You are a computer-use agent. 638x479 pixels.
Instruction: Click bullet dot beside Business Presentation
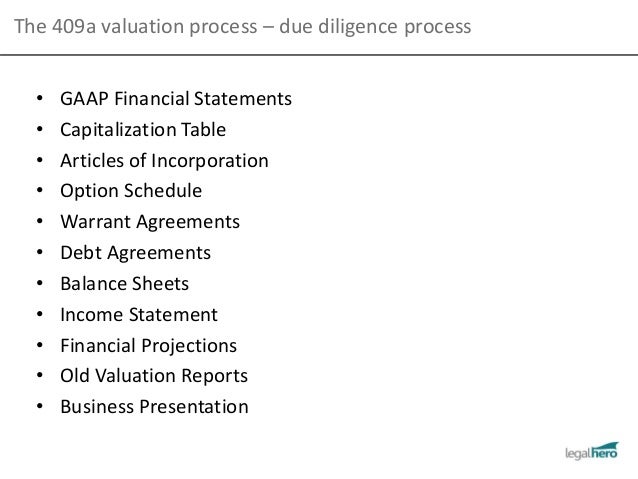39,406
